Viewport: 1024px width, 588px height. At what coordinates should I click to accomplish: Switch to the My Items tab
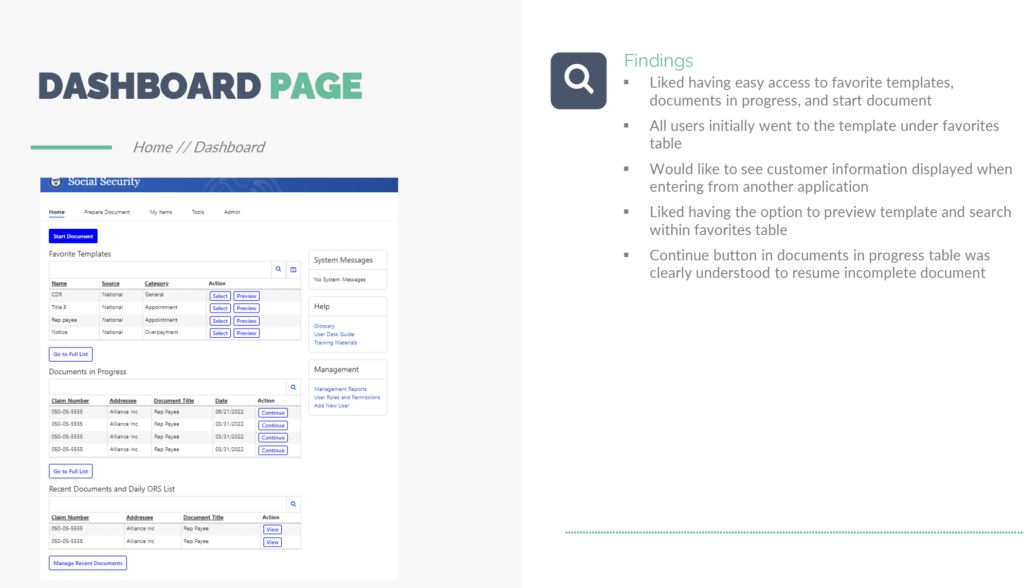tap(161, 212)
